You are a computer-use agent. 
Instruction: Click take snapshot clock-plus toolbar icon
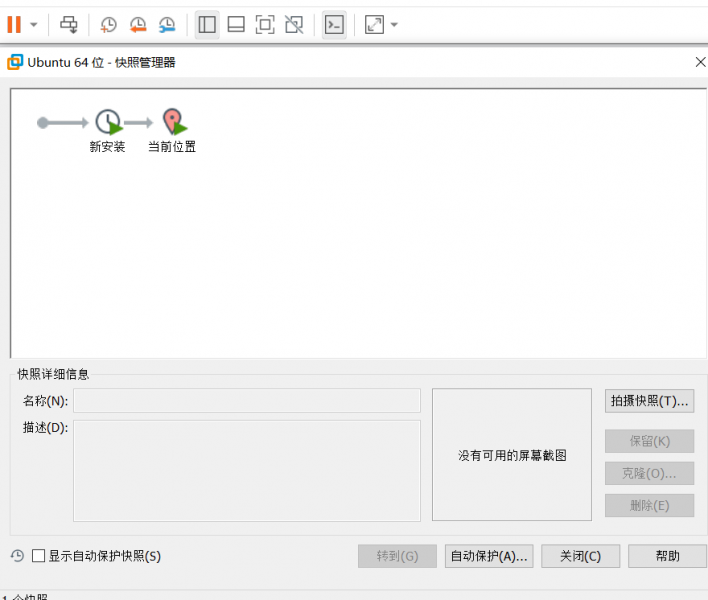click(x=108, y=25)
